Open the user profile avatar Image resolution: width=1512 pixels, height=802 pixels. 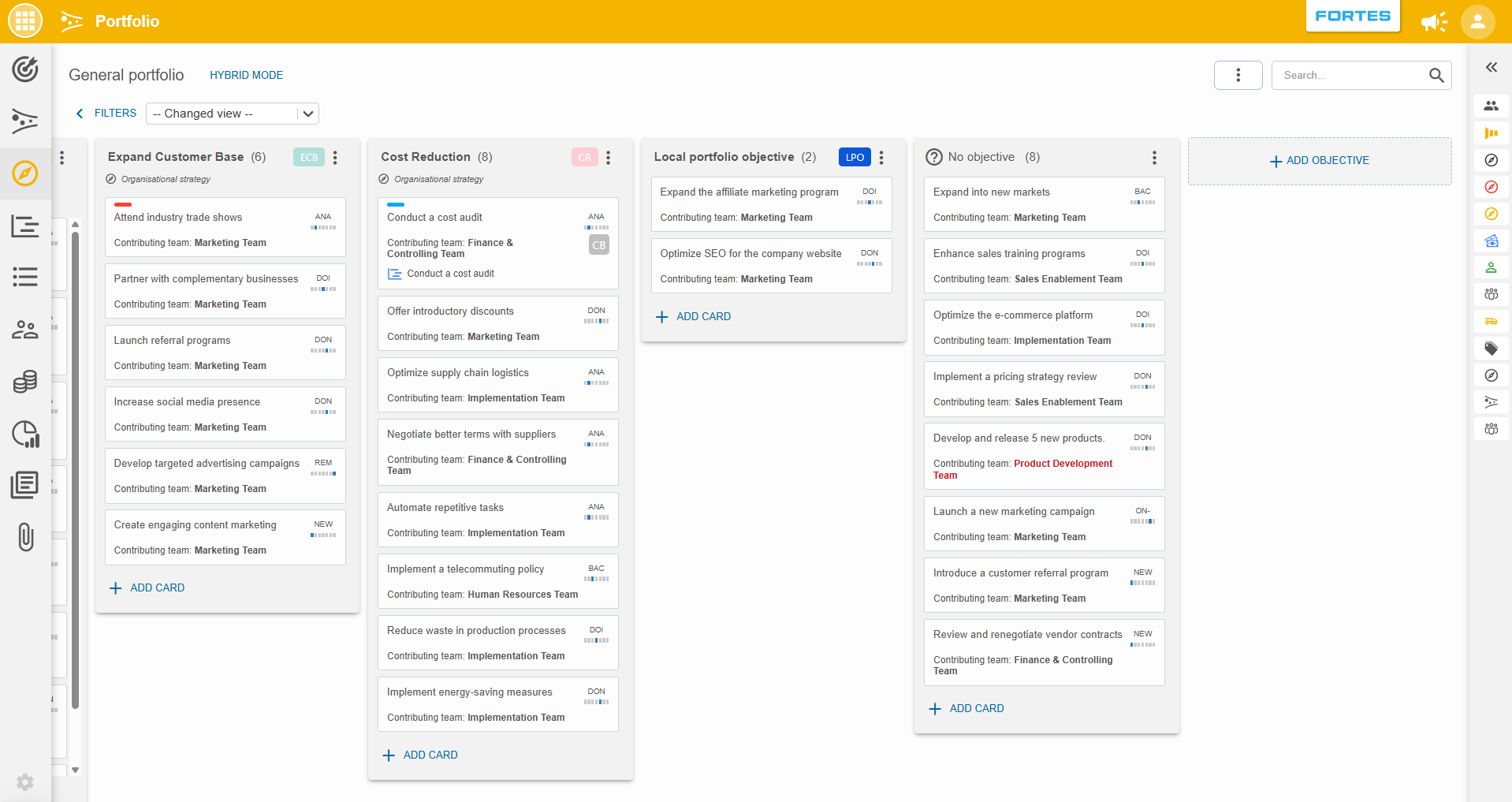pyautogui.click(x=1478, y=21)
